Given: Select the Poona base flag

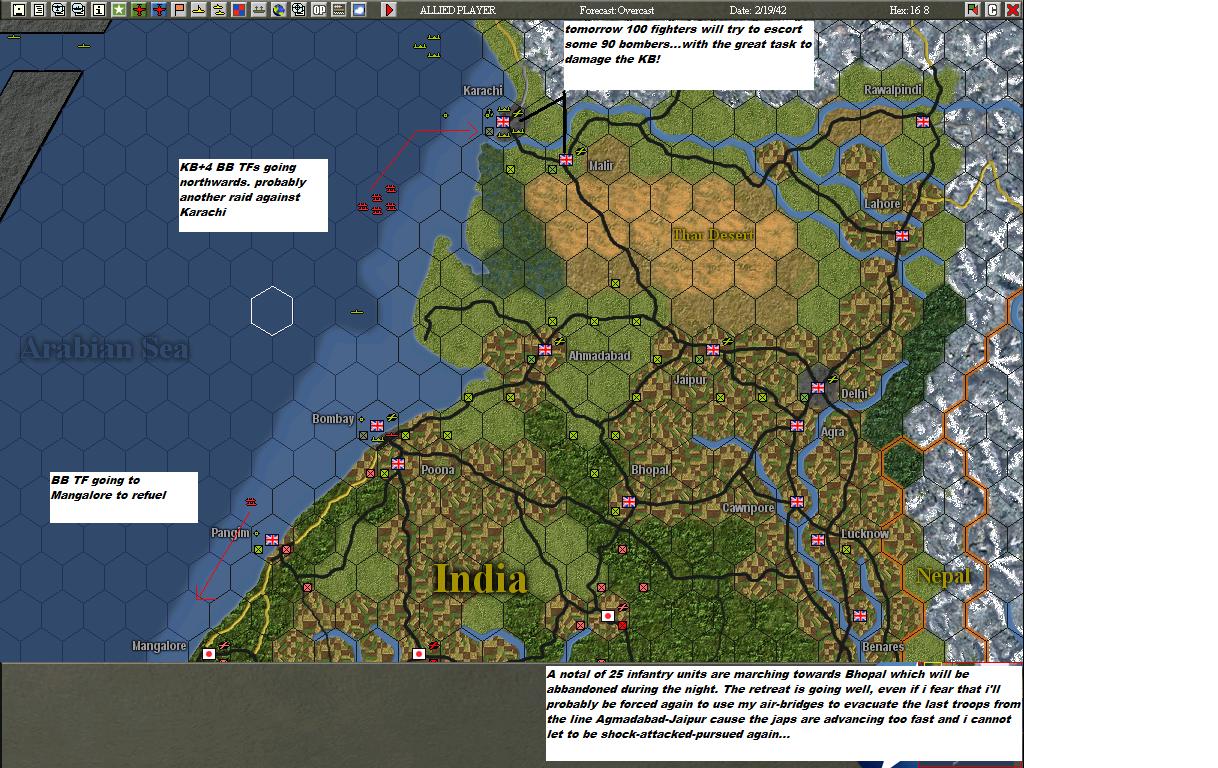Looking at the screenshot, I should pos(398,464).
